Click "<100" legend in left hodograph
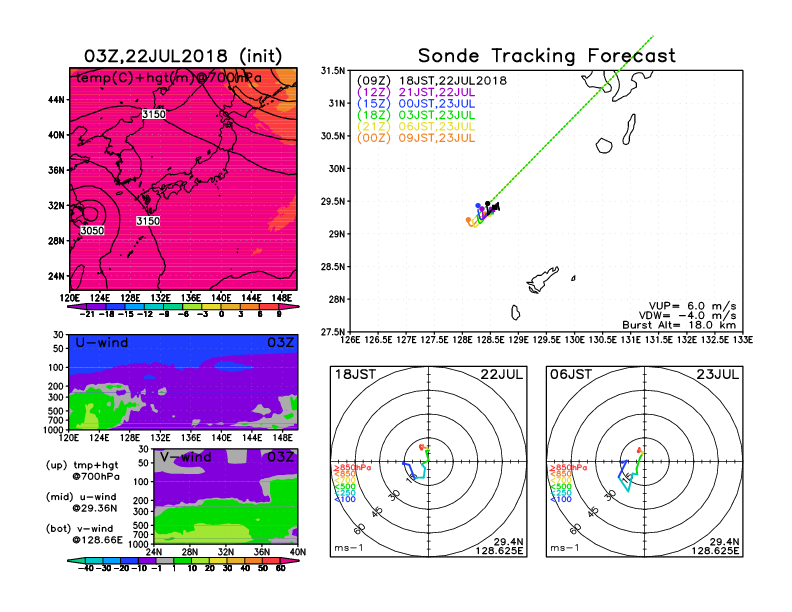Screen dimensions: 792x612 [x=344, y=499]
